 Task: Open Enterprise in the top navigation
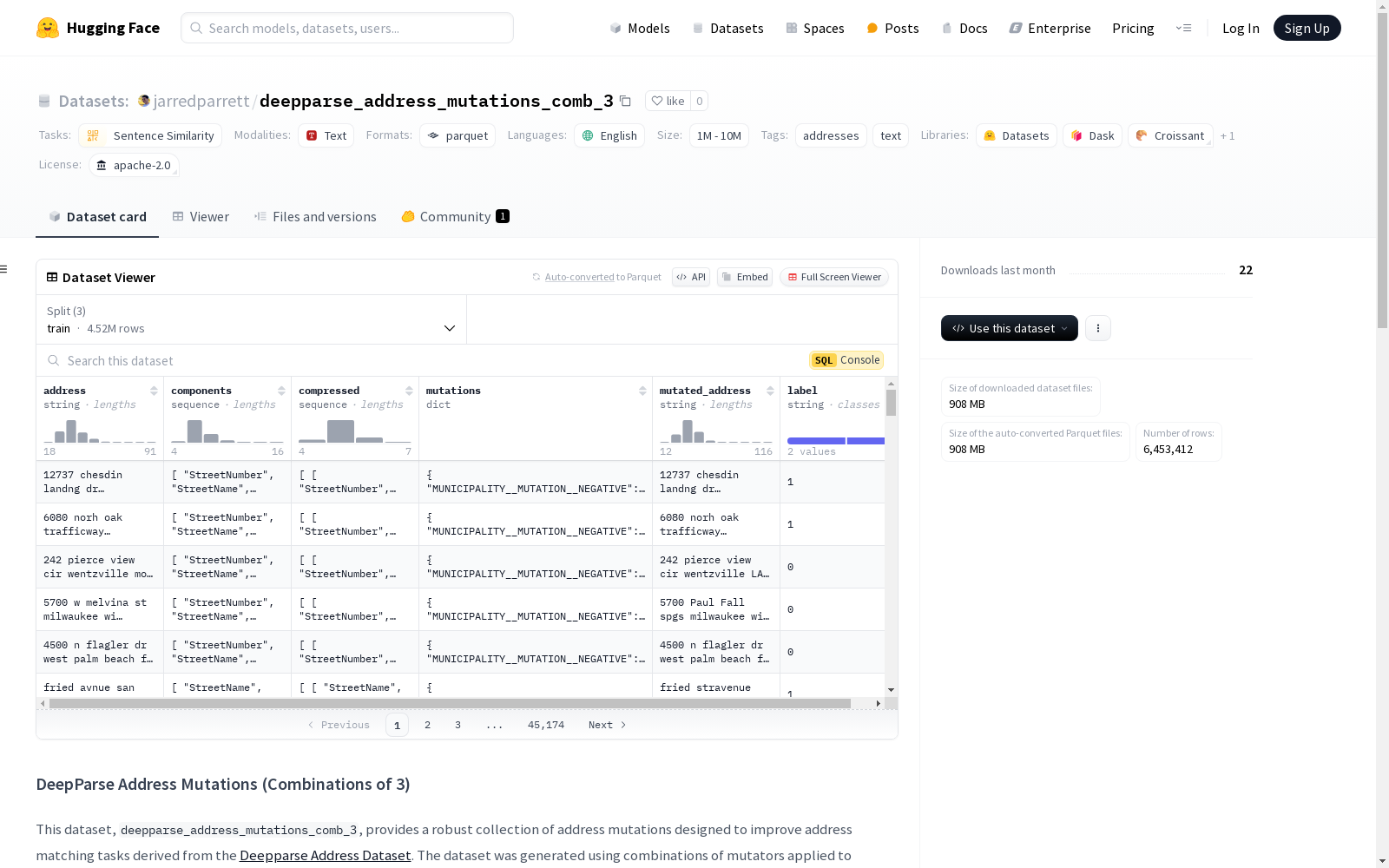point(1050,28)
